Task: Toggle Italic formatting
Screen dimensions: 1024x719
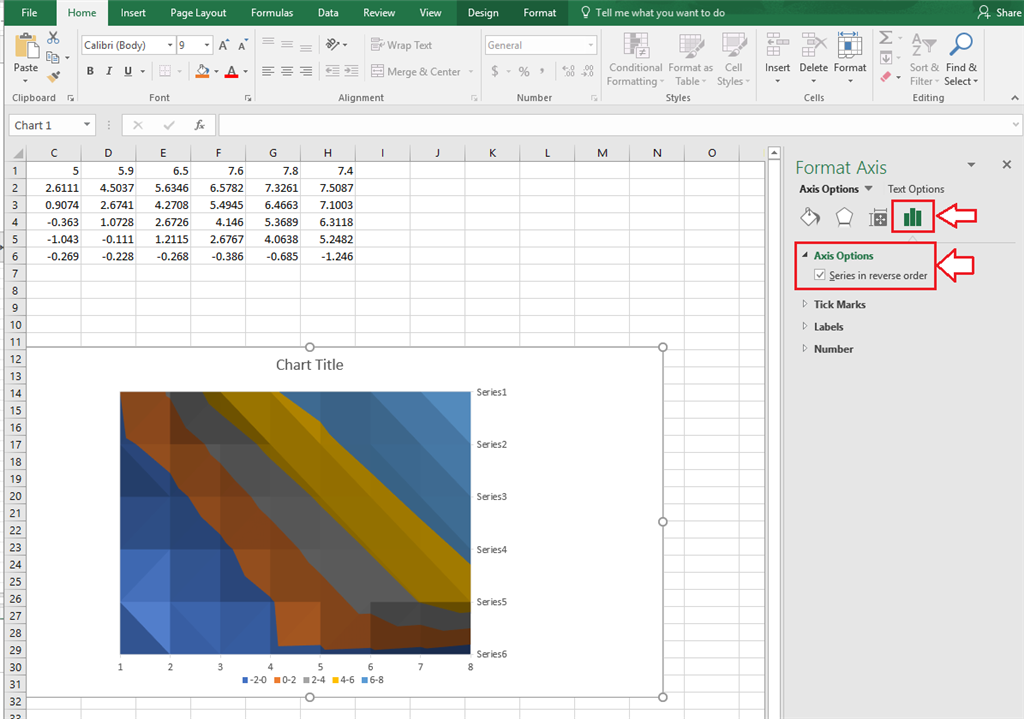Action: [x=109, y=71]
